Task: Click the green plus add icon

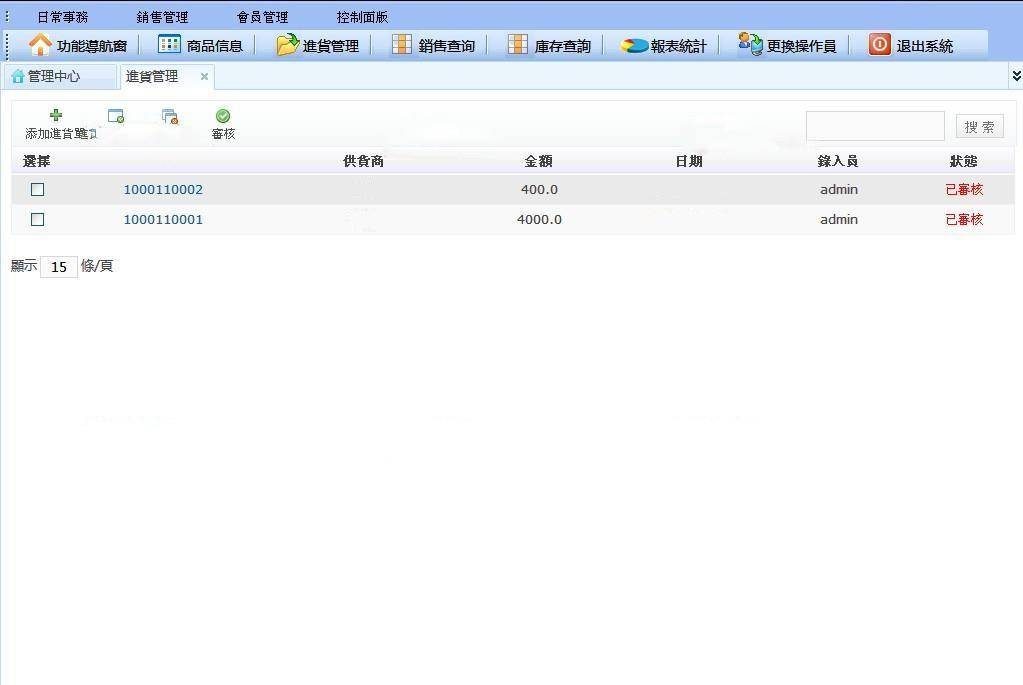Action: (56, 115)
